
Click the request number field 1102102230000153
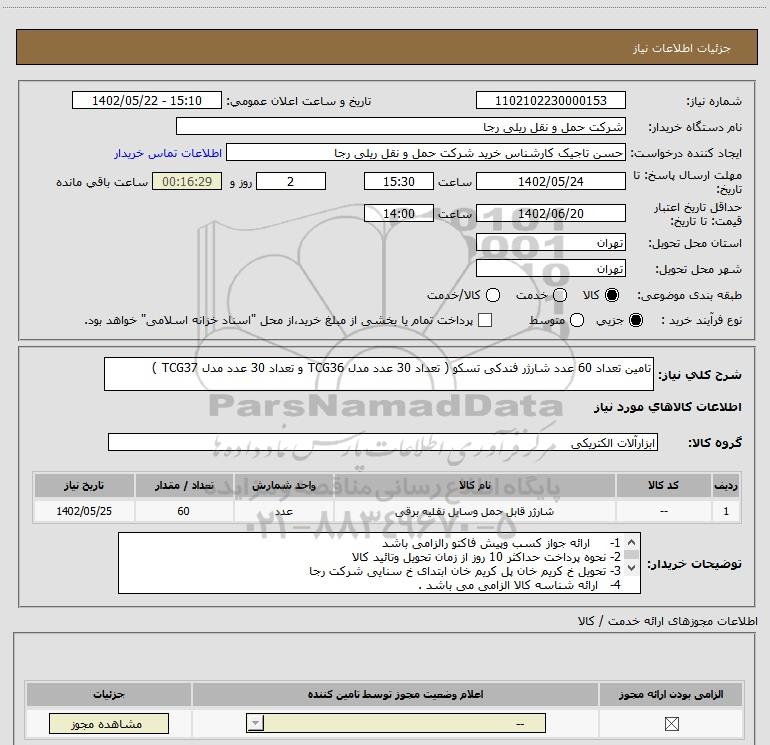[x=550, y=100]
